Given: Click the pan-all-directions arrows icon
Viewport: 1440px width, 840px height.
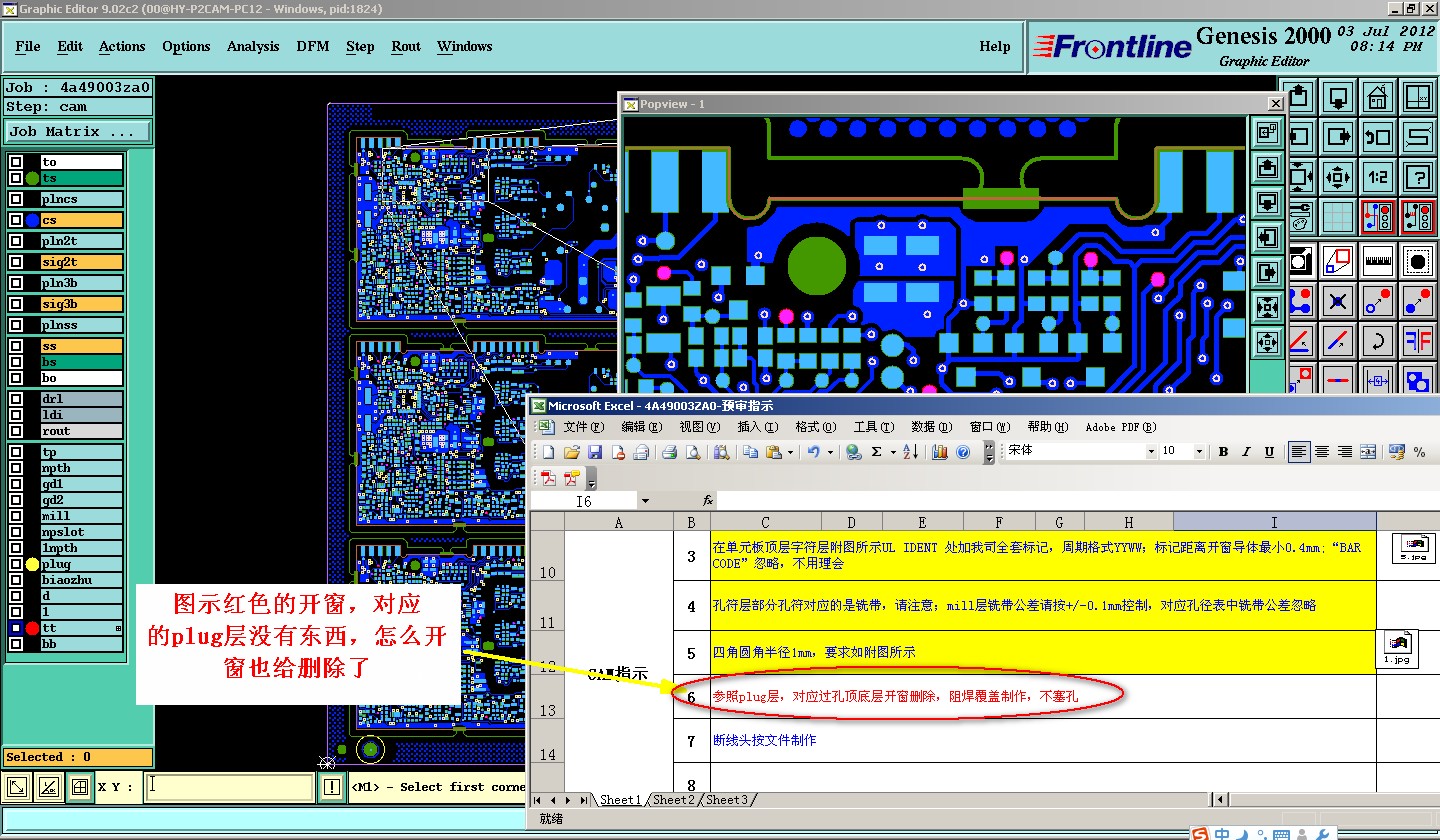Looking at the screenshot, I should tap(1338, 177).
